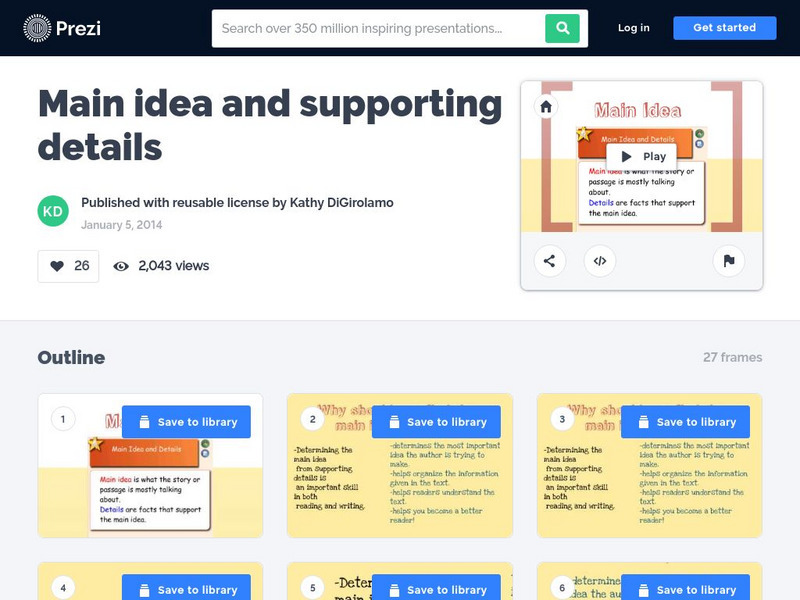Click the '27 frames' label
800x600 pixels.
[x=733, y=357]
